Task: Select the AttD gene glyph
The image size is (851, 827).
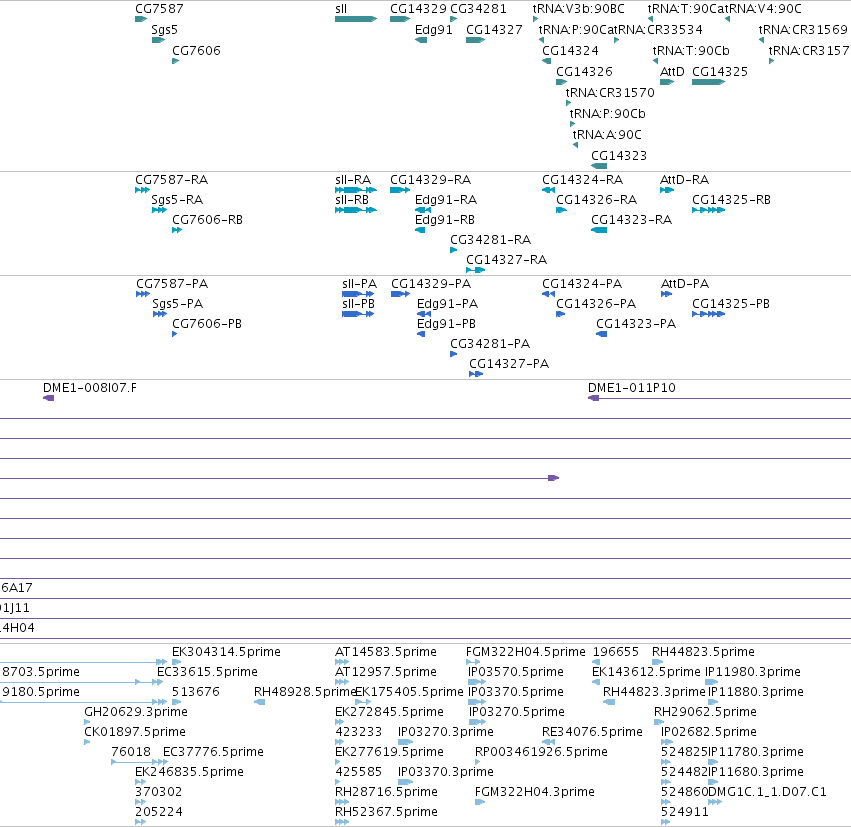Action: tap(666, 82)
